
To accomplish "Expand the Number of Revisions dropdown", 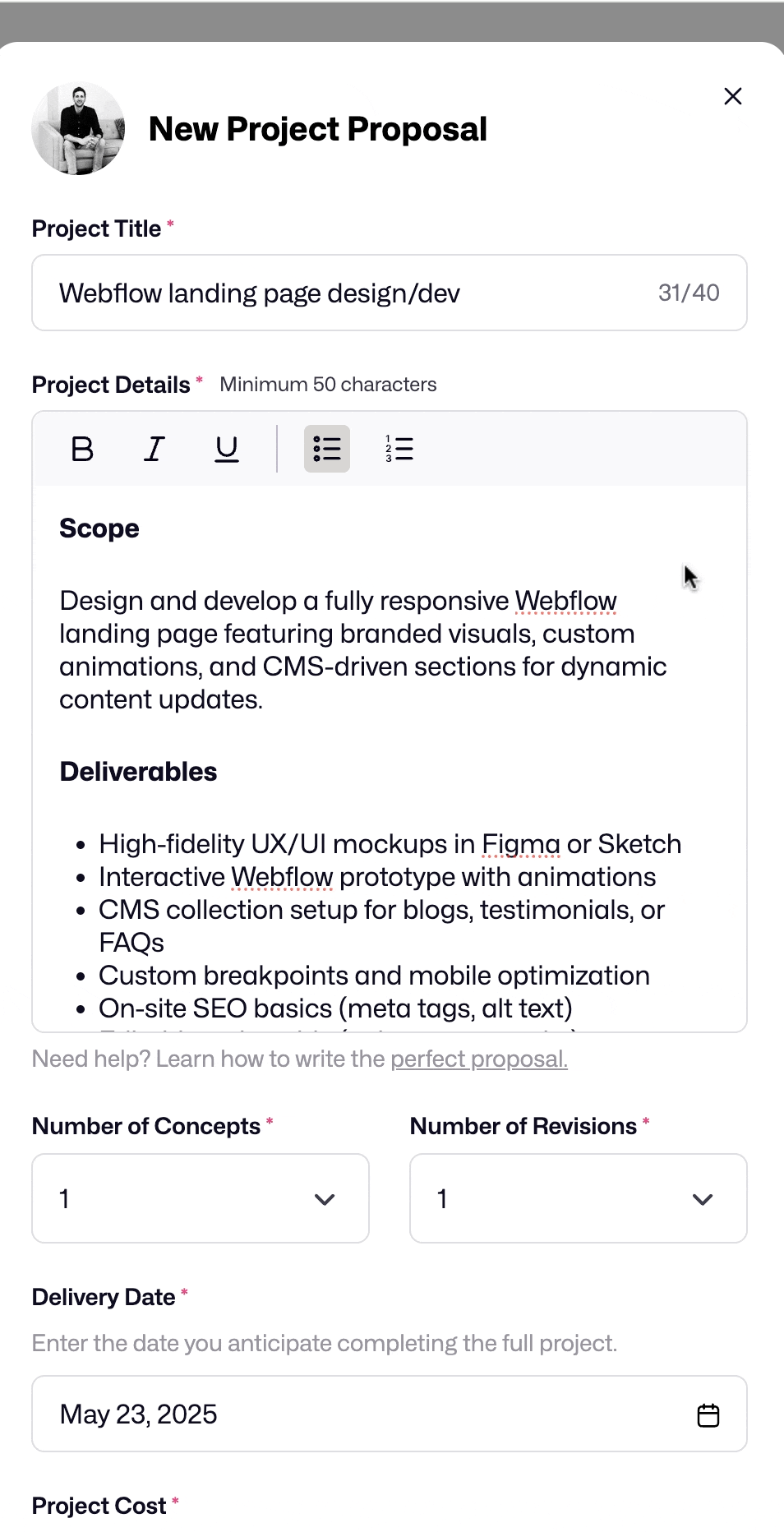I will 578,1198.
